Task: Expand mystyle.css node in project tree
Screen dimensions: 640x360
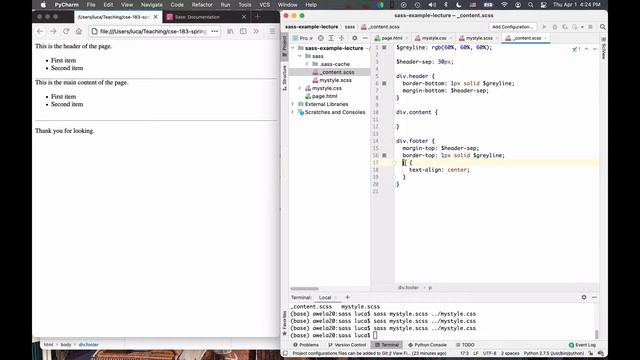Action: [300, 88]
